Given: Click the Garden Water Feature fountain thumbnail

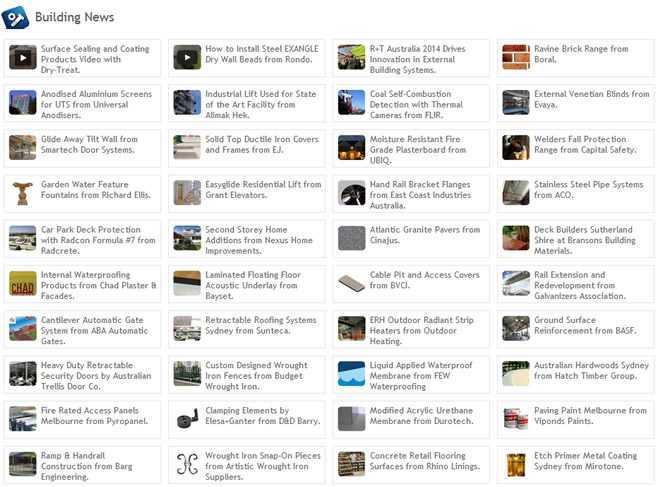Looking at the screenshot, I should (x=23, y=193).
